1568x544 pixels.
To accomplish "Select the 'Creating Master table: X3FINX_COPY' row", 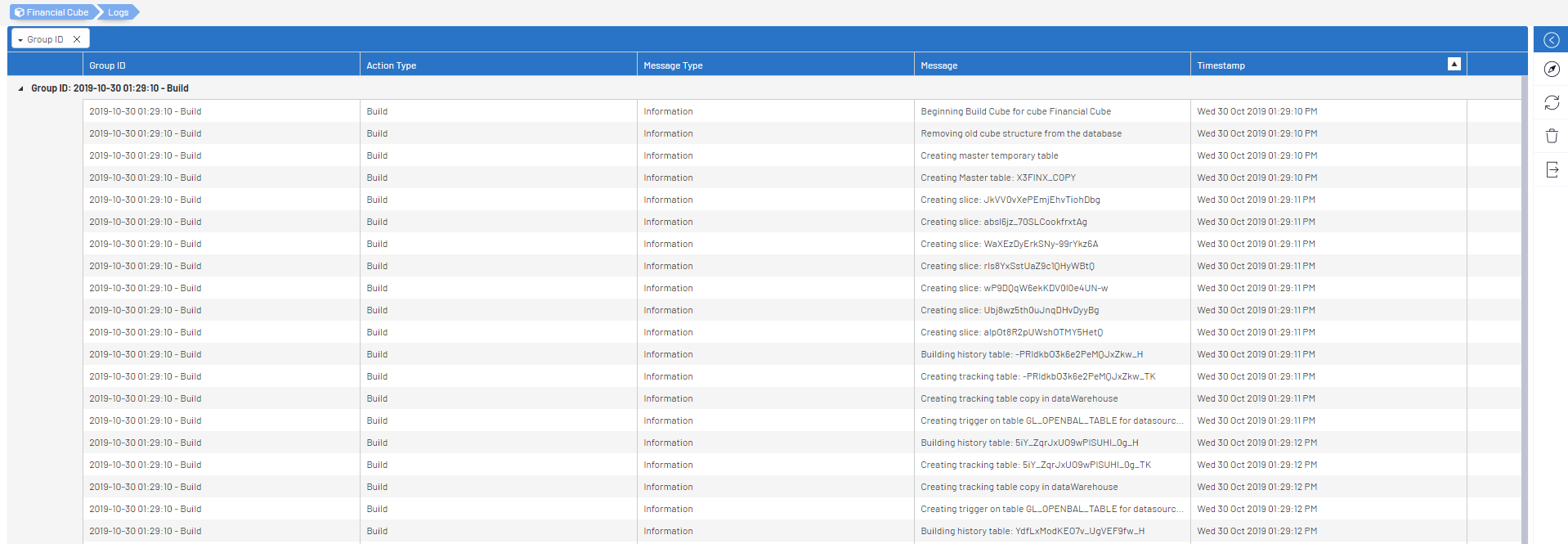I will coord(997,178).
